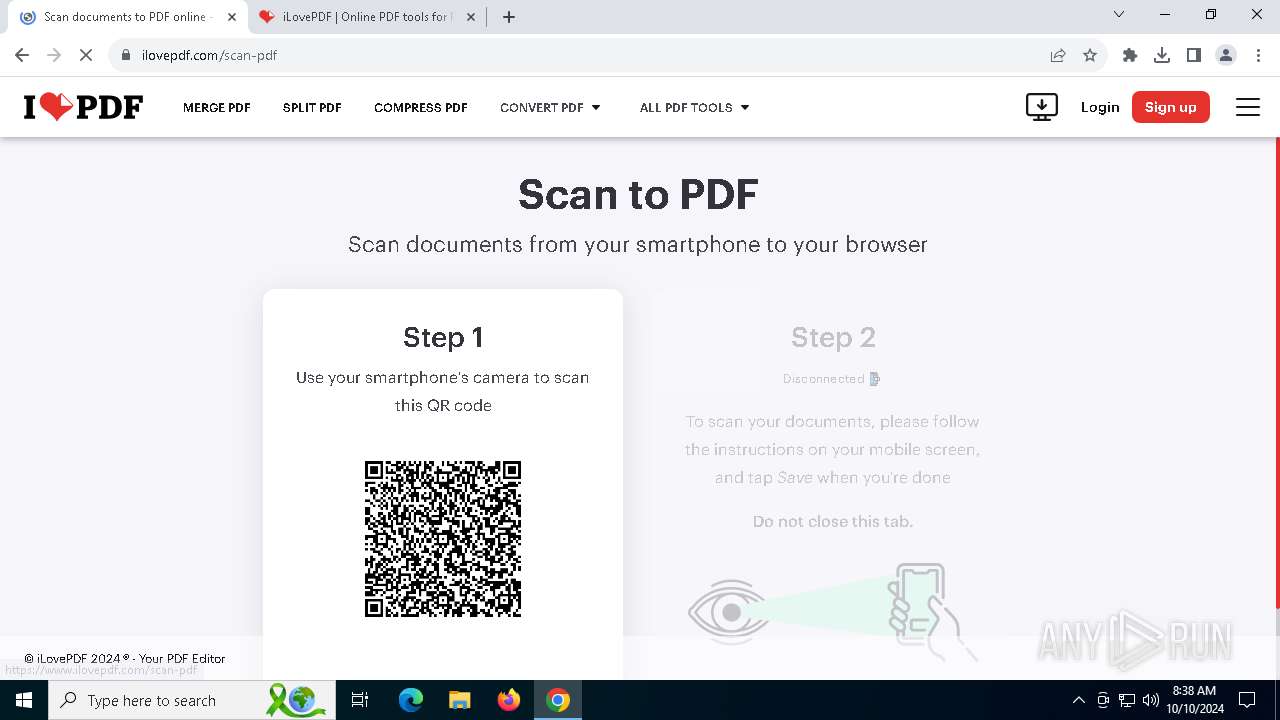Bookmark this page with star icon
Image resolution: width=1280 pixels, height=720 pixels.
click(1090, 55)
